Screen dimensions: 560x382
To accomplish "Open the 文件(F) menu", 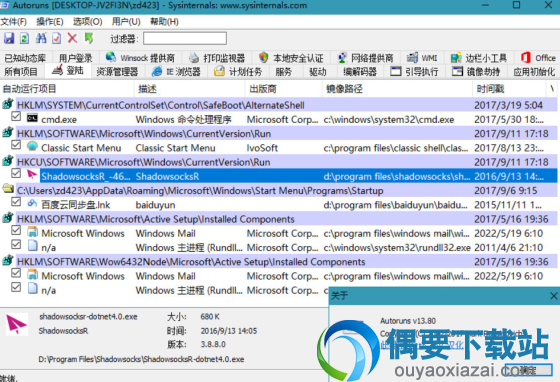I will [14, 22].
